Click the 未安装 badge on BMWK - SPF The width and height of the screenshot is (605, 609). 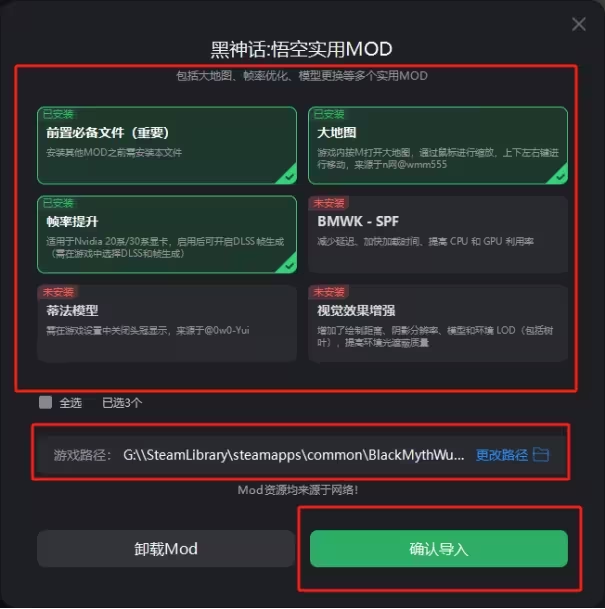pos(329,203)
